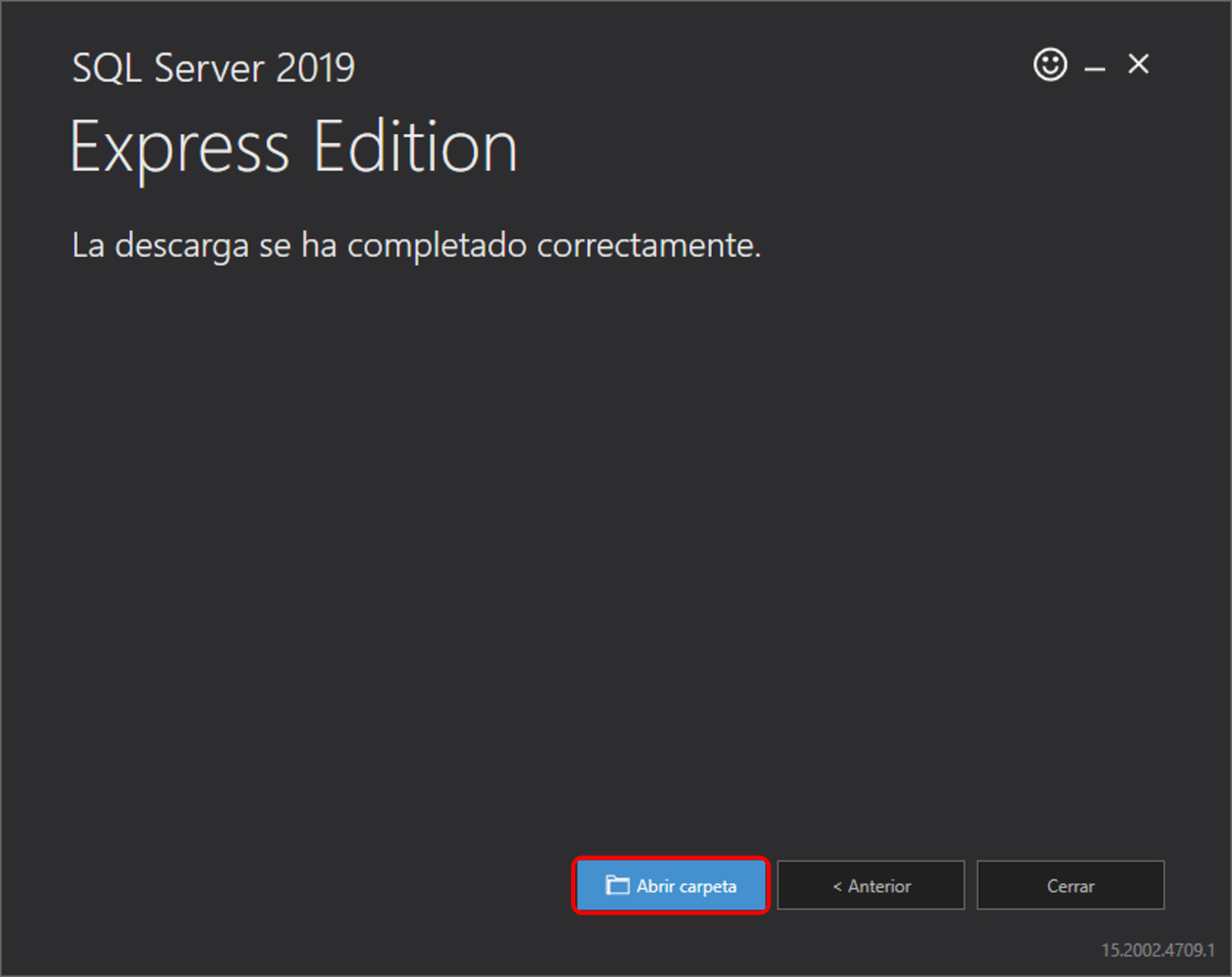The image size is (1232, 977).
Task: Return to the previous step via Anterior
Action: (x=871, y=885)
